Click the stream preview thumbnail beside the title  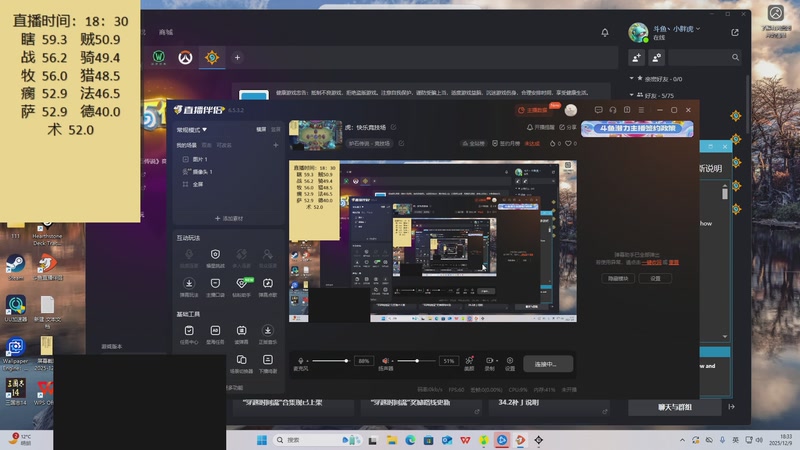[316, 135]
